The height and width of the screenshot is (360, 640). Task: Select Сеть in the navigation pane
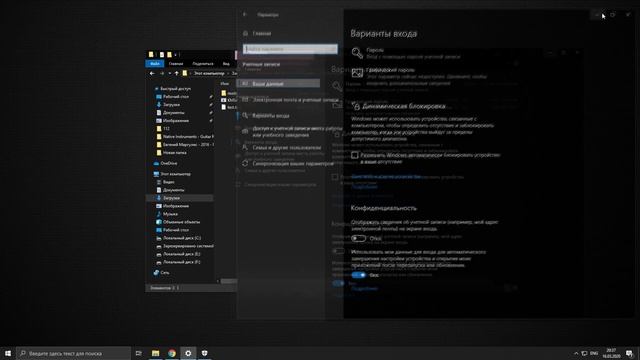(164, 273)
